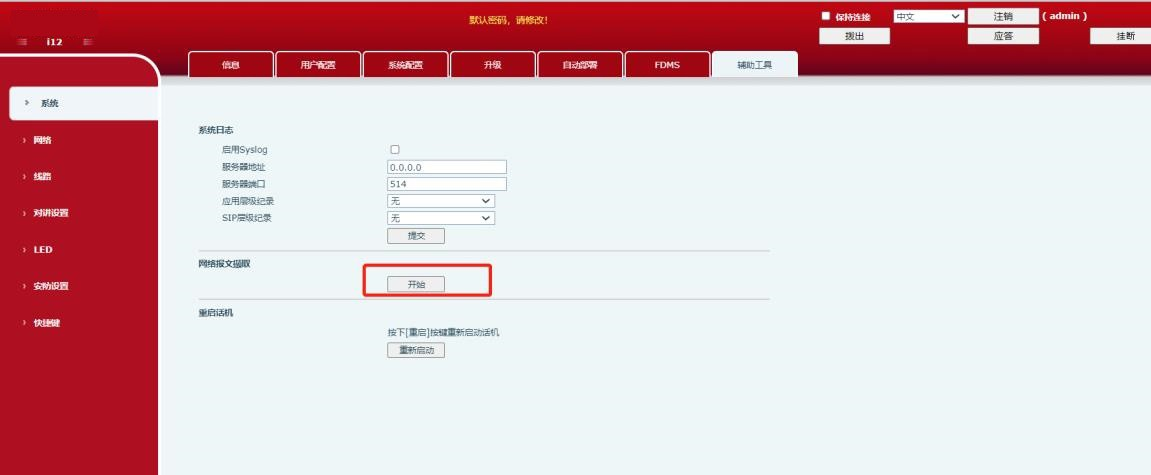Image resolution: width=1151 pixels, height=475 pixels.
Task: Click the (admin) user label
Action: [x=1064, y=16]
